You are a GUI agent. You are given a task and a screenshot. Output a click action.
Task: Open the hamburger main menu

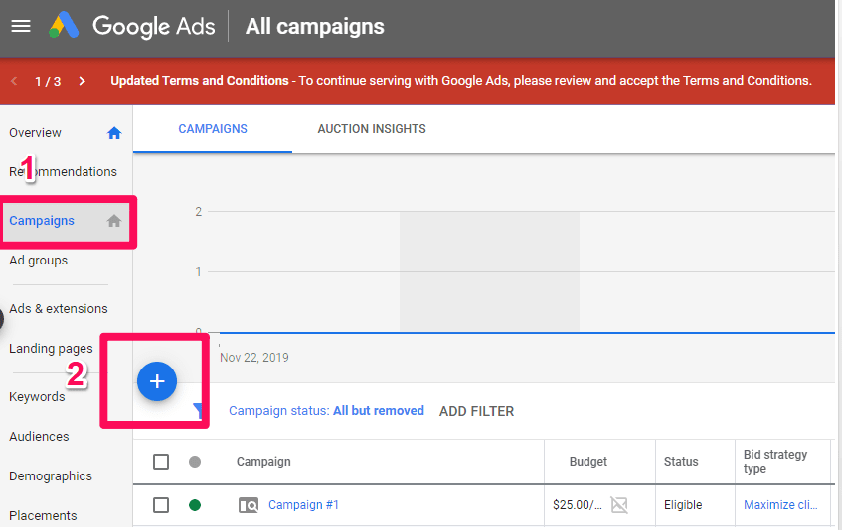pyautogui.click(x=21, y=26)
